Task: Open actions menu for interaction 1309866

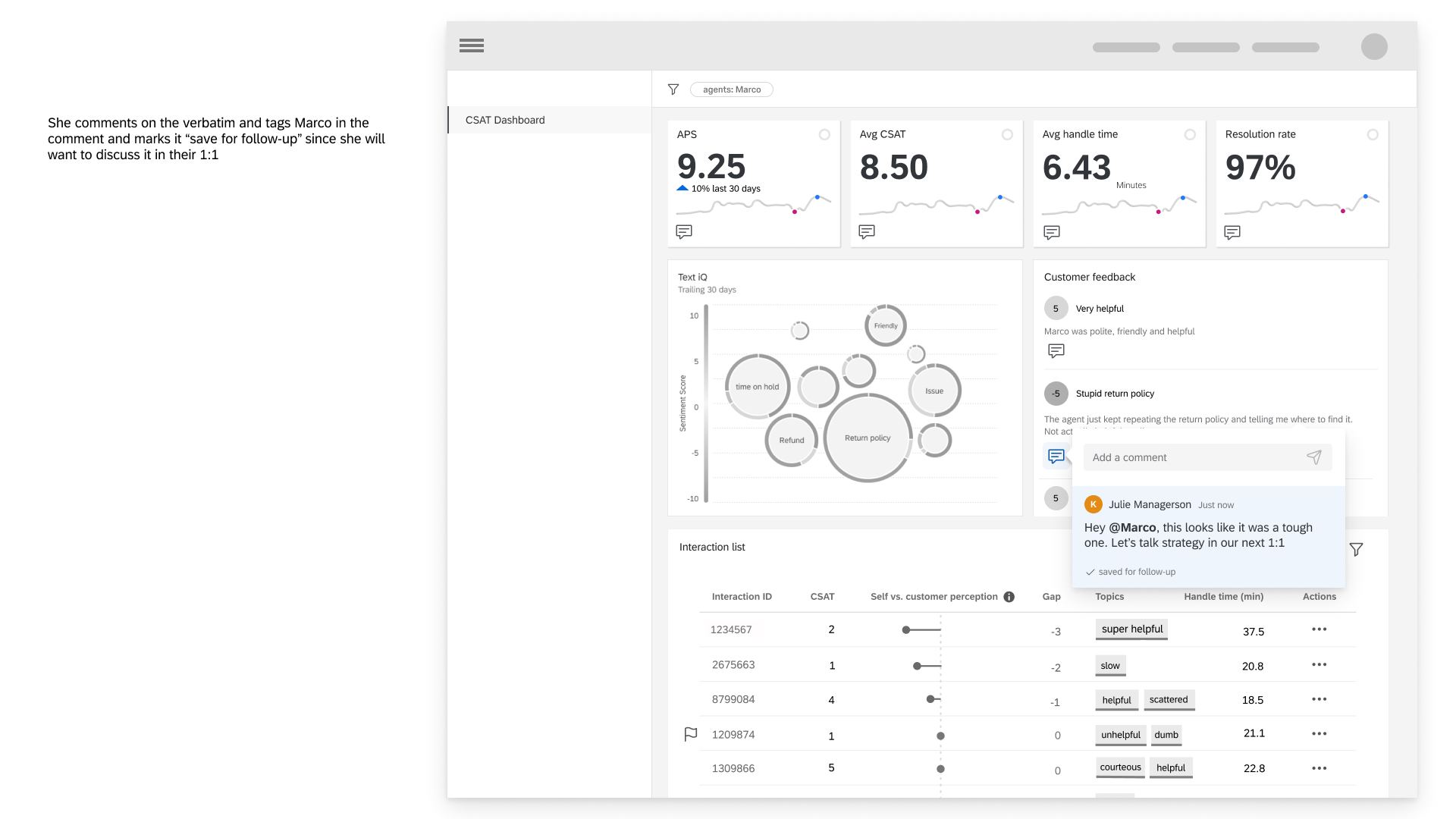Action: (1319, 768)
